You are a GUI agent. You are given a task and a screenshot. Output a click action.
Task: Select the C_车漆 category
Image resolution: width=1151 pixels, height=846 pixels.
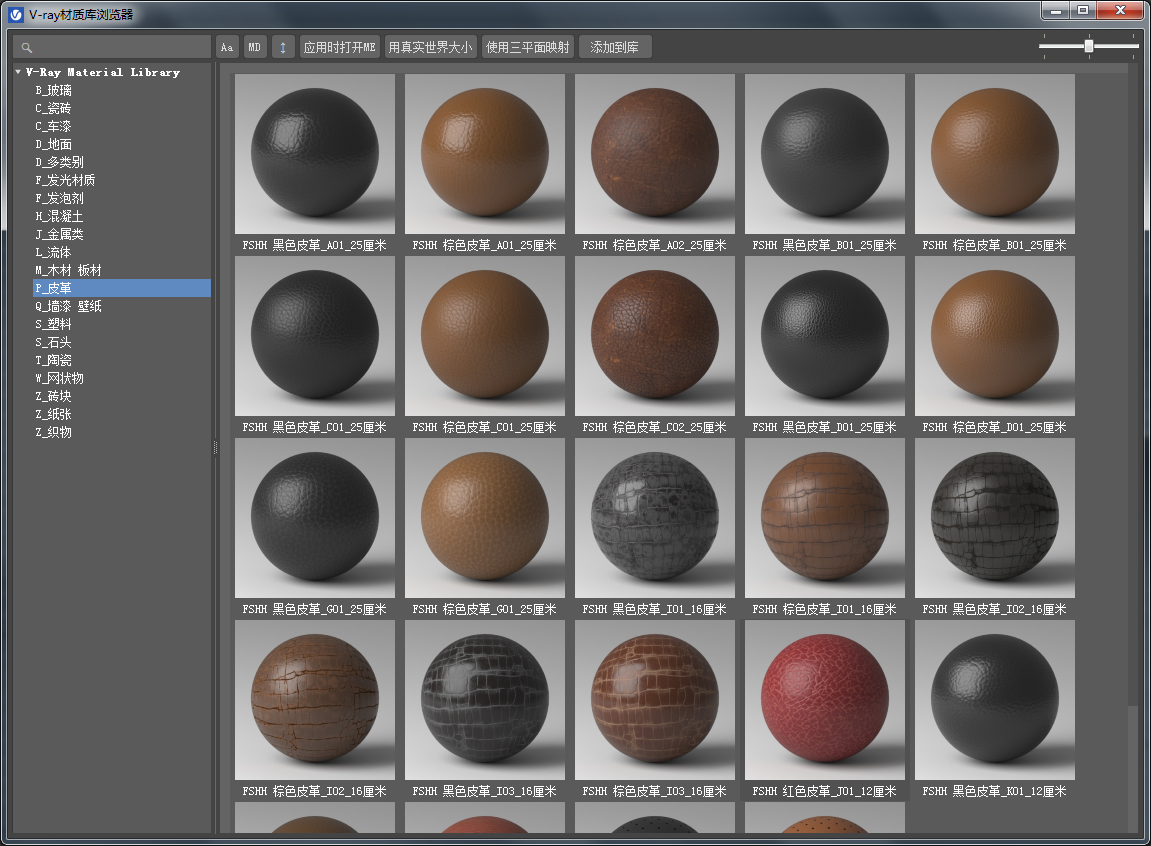click(x=54, y=126)
